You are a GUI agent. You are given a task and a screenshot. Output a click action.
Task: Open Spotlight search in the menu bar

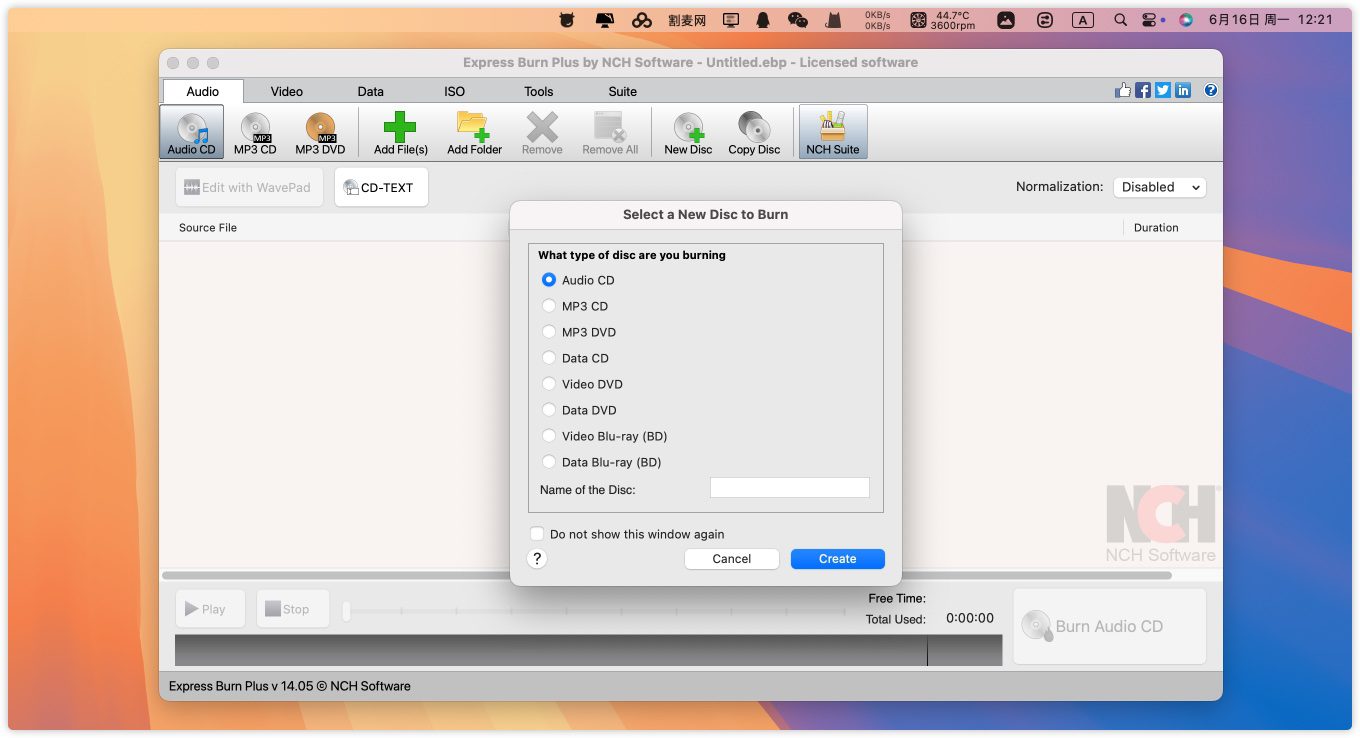coord(1121,19)
